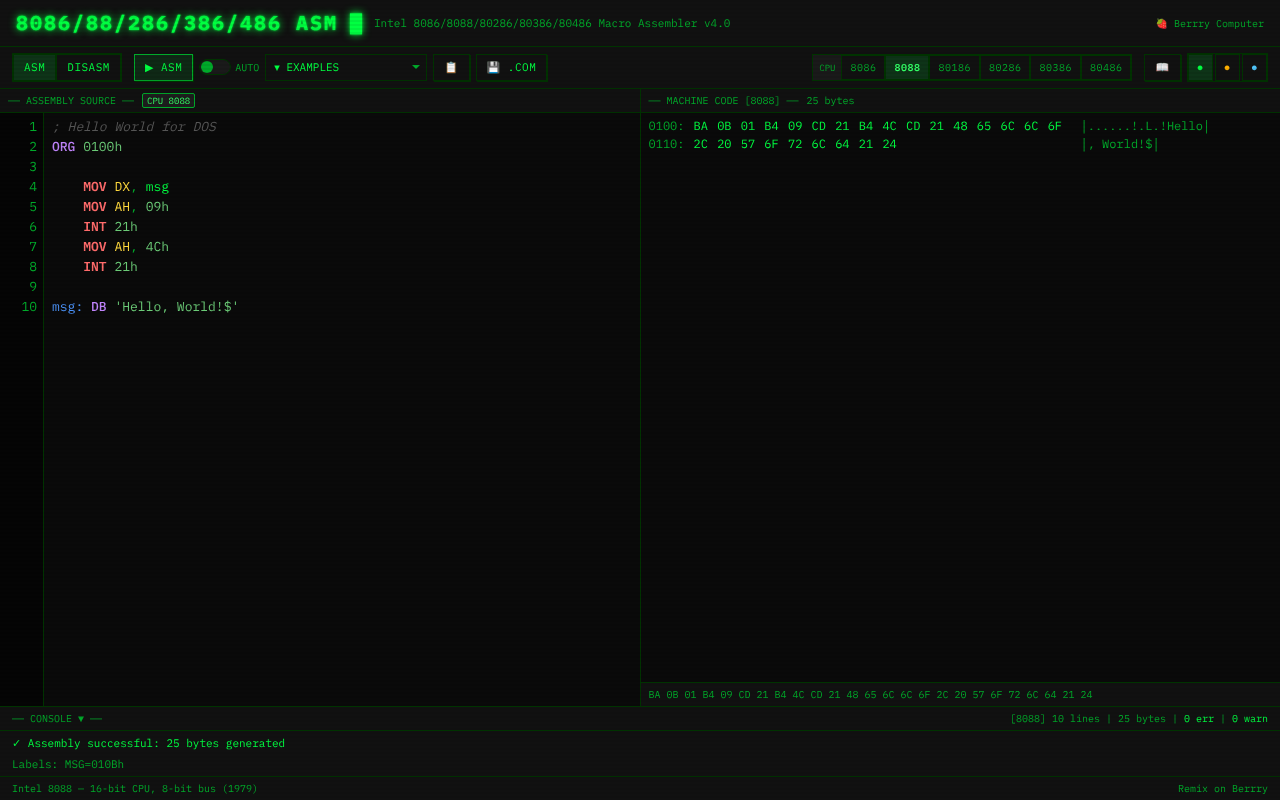Image resolution: width=1280 pixels, height=800 pixels.
Task: Choose the amber theme color dot
Action: coord(1227,68)
